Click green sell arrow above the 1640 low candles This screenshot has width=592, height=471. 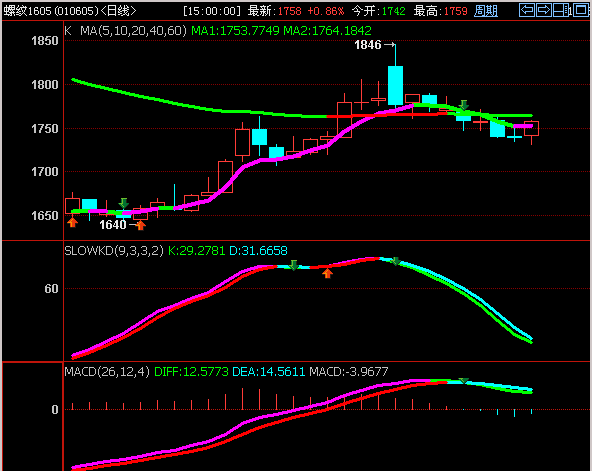point(123,203)
